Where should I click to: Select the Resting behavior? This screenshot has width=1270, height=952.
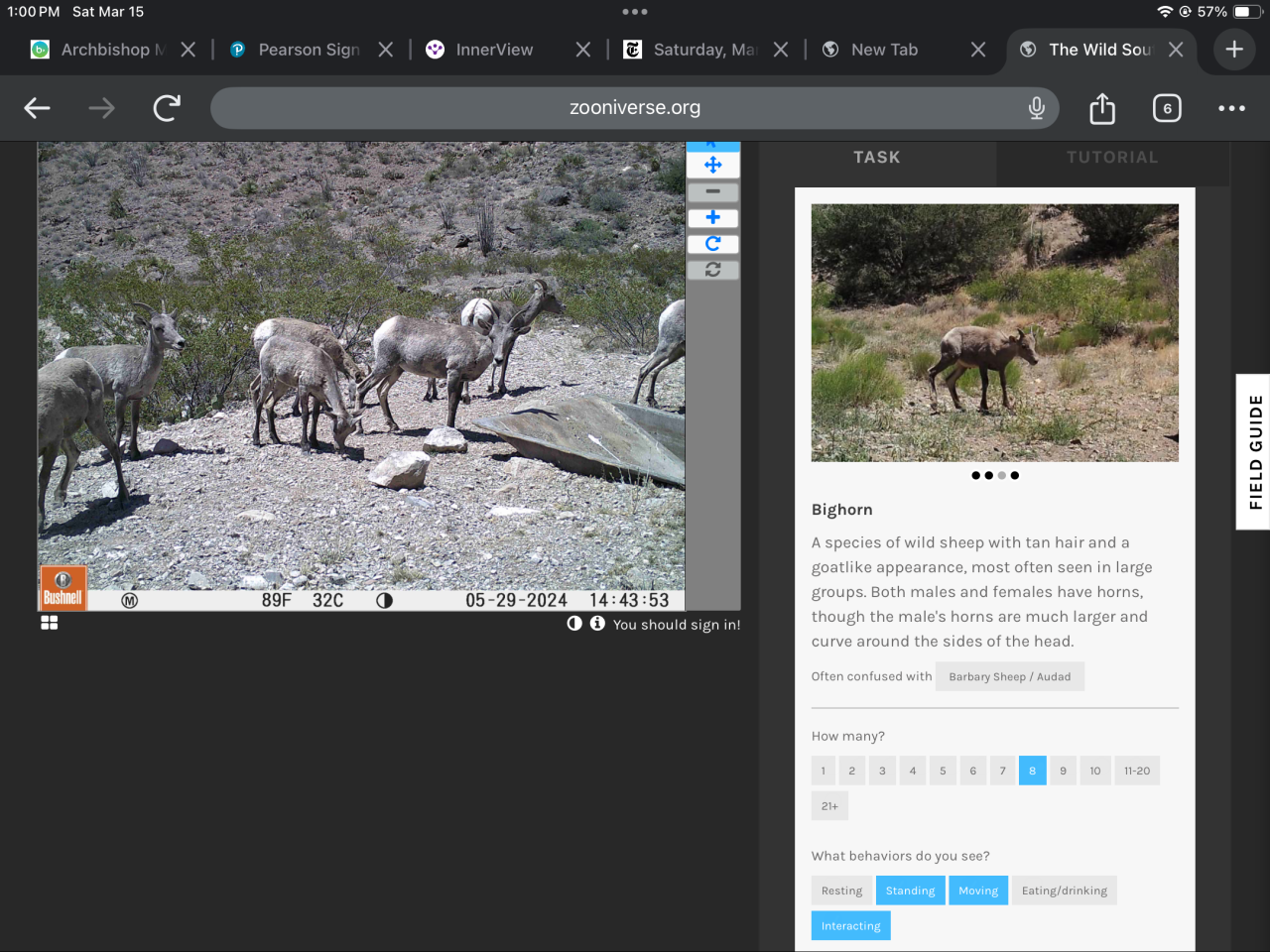[x=841, y=891]
